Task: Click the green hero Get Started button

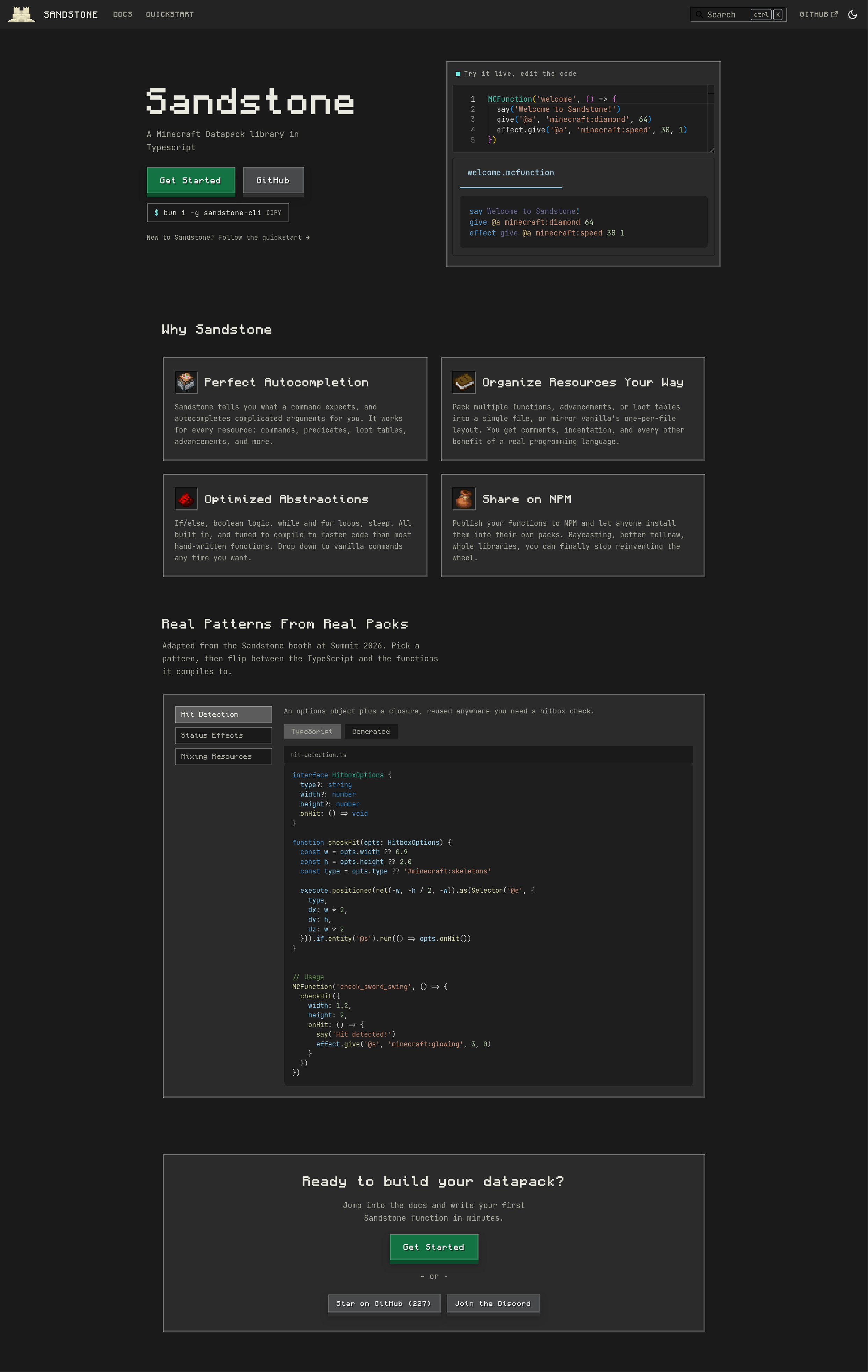Action: click(191, 181)
